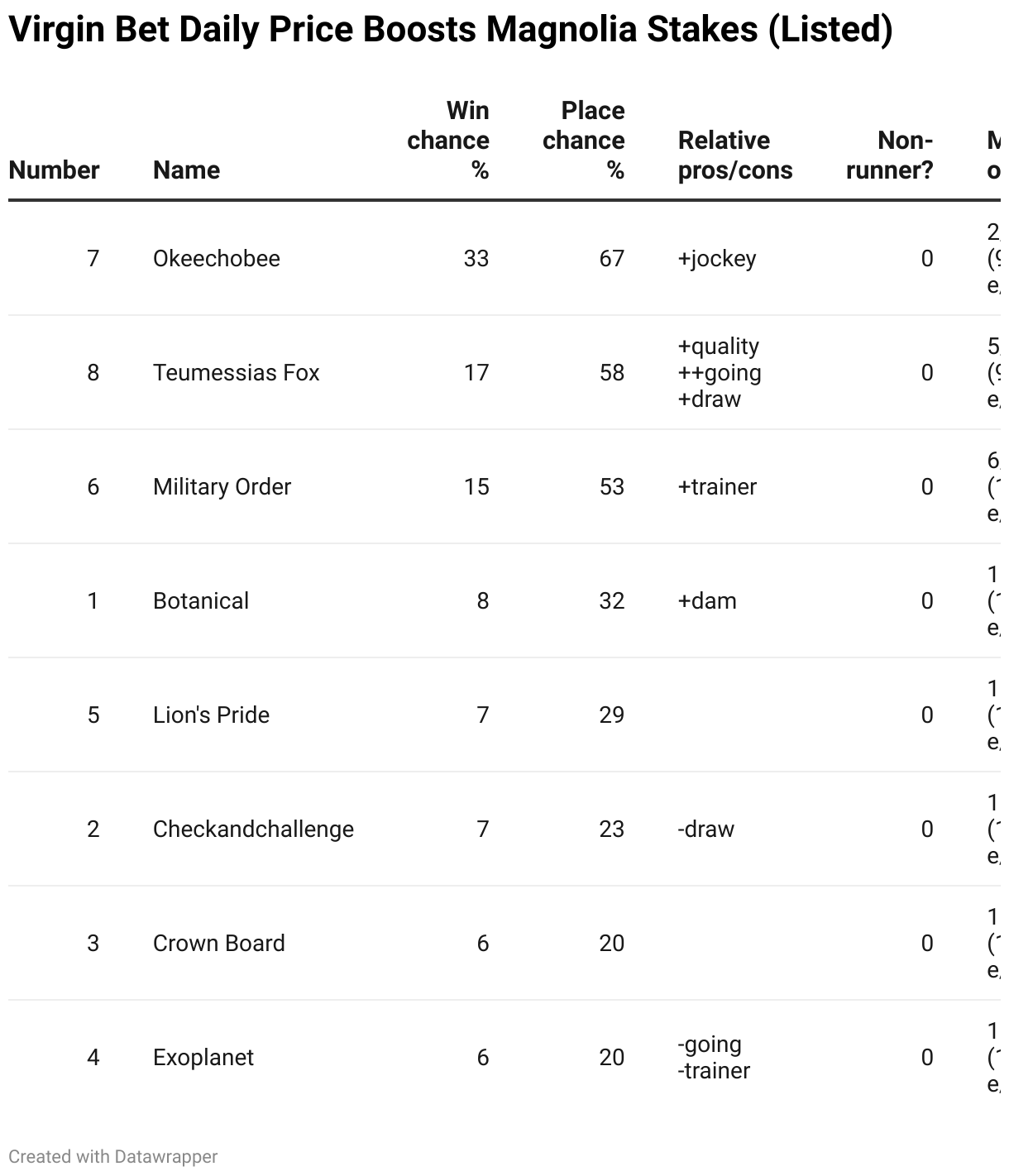
Task: Click the Botanical horse name
Action: coord(201,601)
